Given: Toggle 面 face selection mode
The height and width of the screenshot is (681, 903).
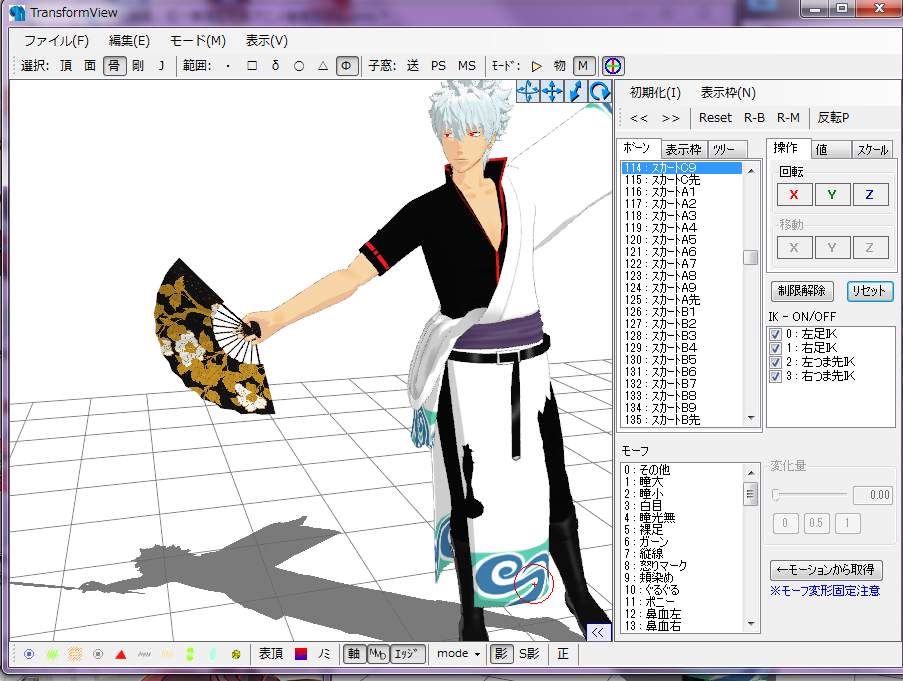Looking at the screenshot, I should click(x=90, y=66).
